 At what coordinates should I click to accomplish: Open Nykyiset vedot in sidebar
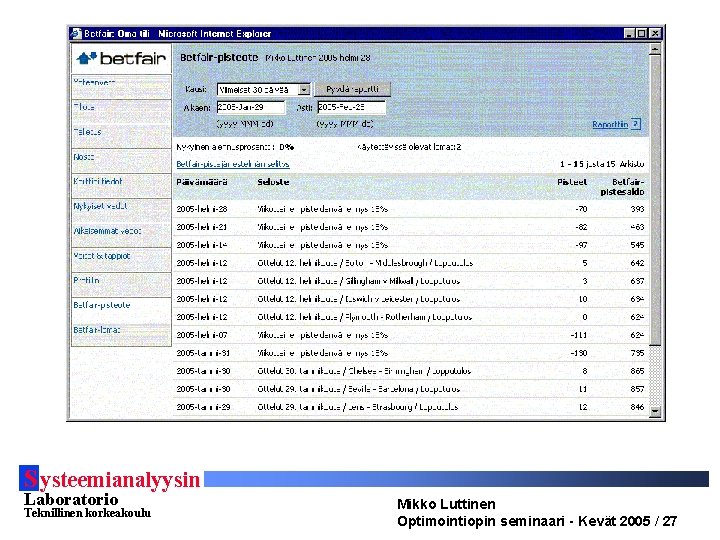tap(121, 210)
